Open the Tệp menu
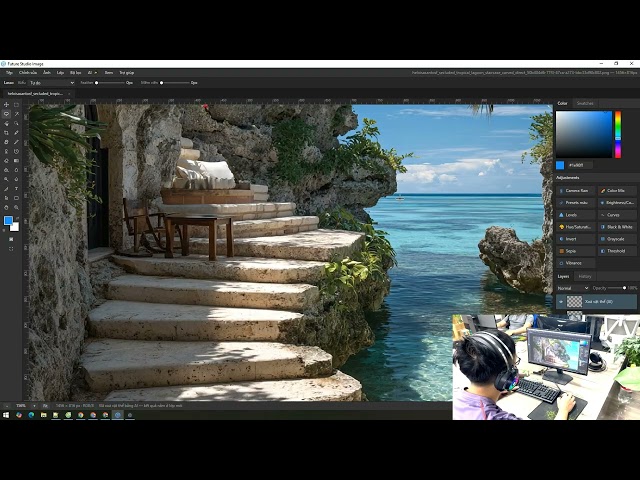This screenshot has height=480, width=640. tap(9, 73)
